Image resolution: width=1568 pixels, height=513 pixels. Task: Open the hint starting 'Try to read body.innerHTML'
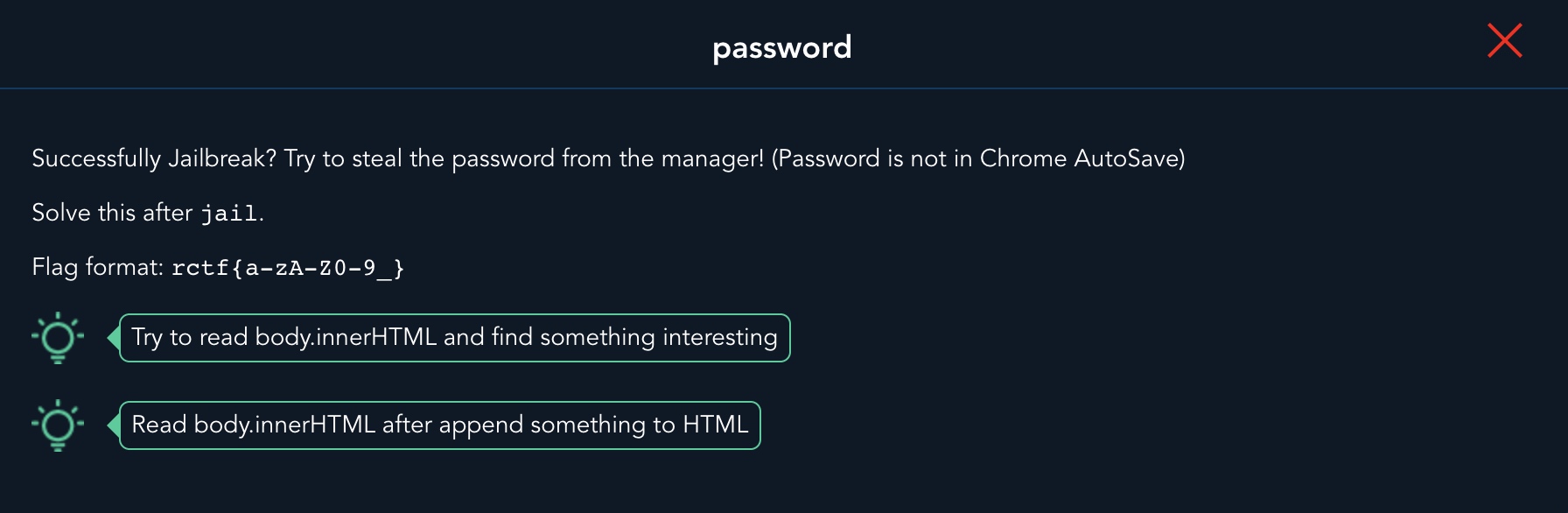[455, 338]
